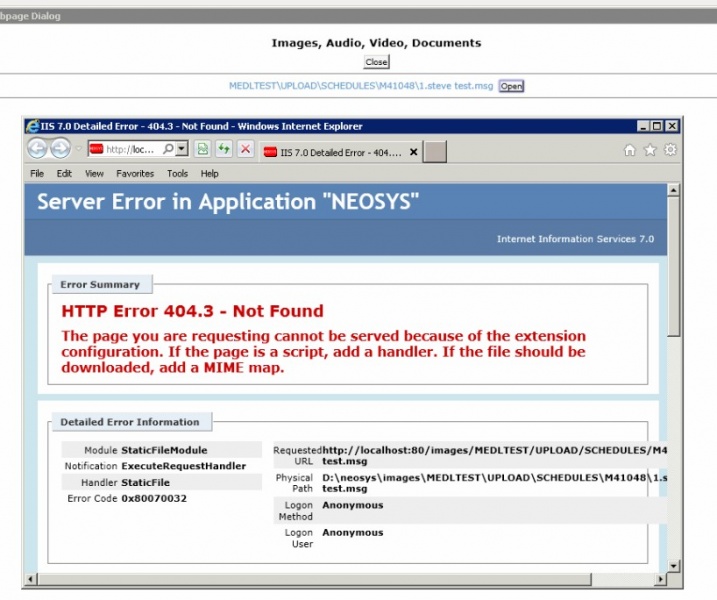Open a new blank tab

(x=434, y=152)
